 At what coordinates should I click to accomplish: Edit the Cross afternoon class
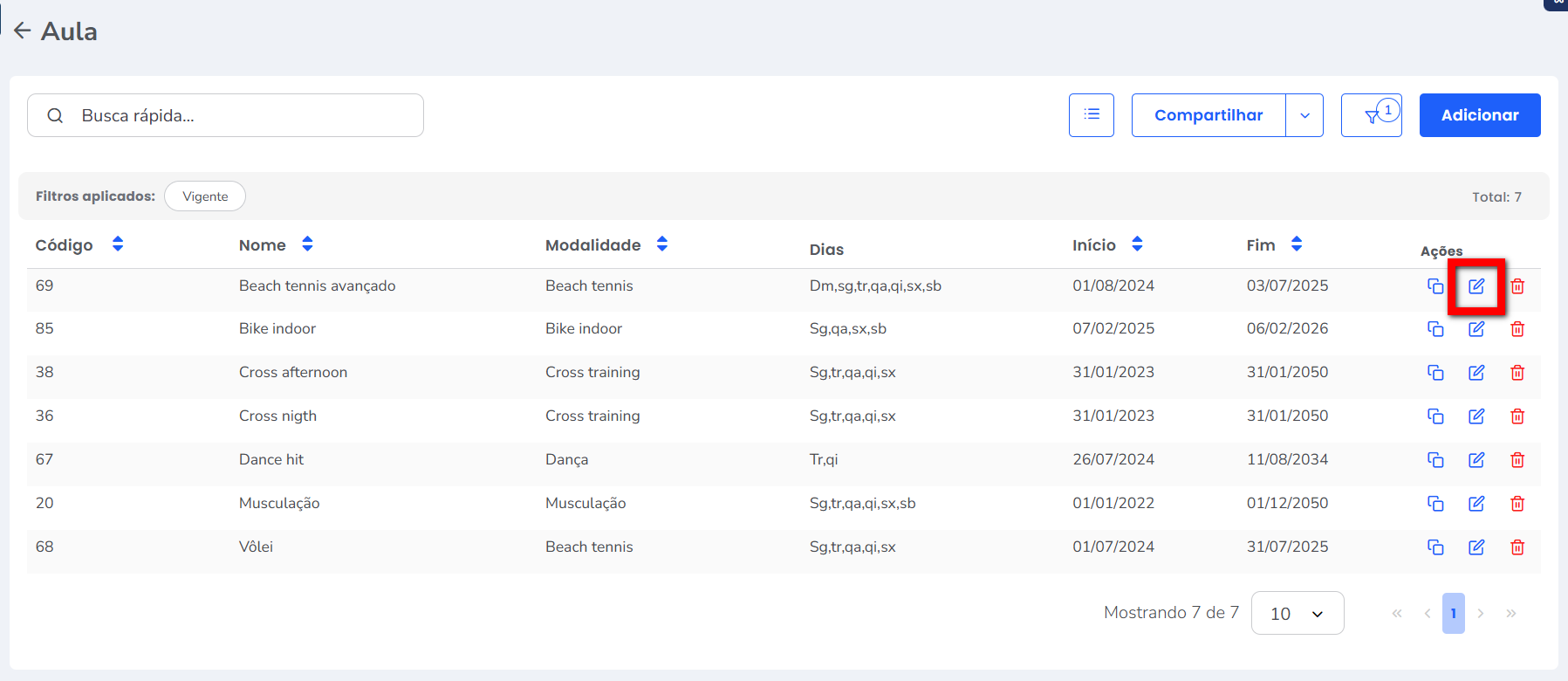click(1476, 373)
